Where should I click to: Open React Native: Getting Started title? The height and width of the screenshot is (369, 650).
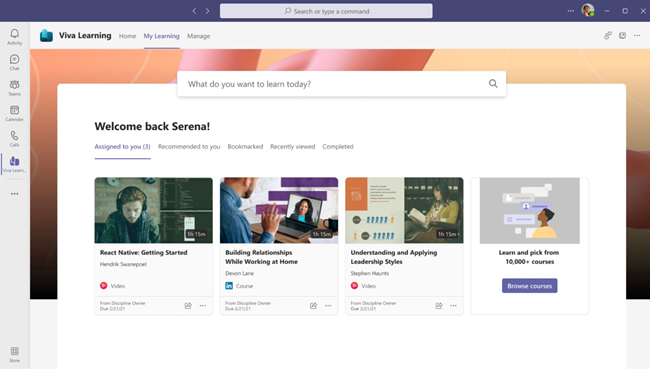(143, 252)
